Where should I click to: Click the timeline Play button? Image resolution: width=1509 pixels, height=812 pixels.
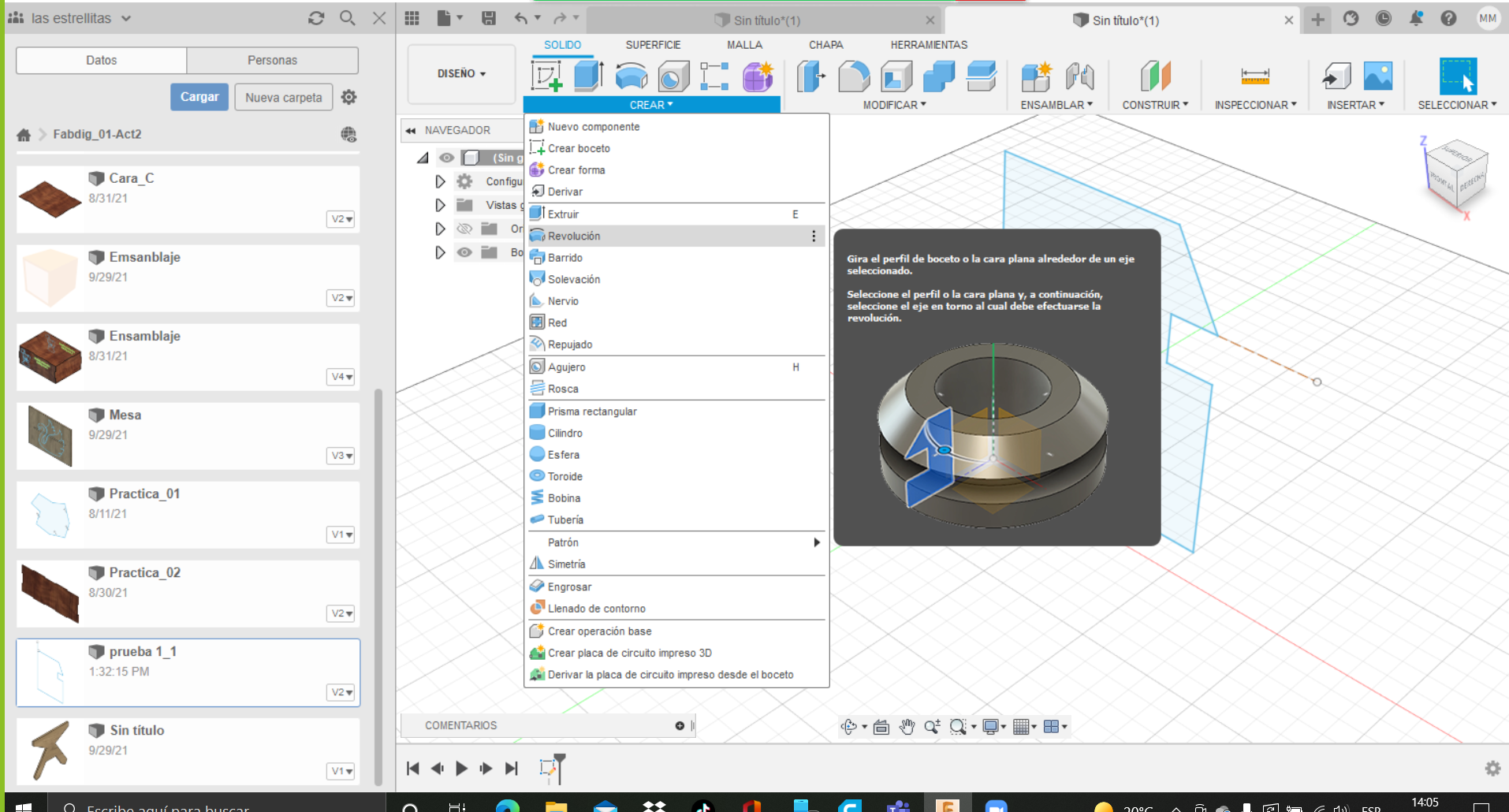[462, 769]
